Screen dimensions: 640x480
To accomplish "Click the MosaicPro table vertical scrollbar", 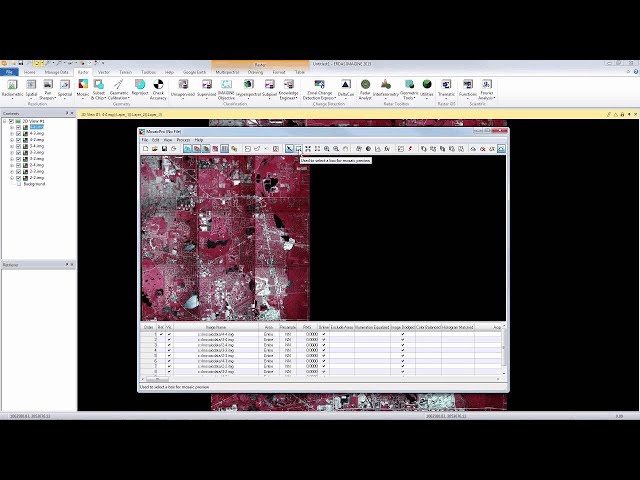I will 503,350.
